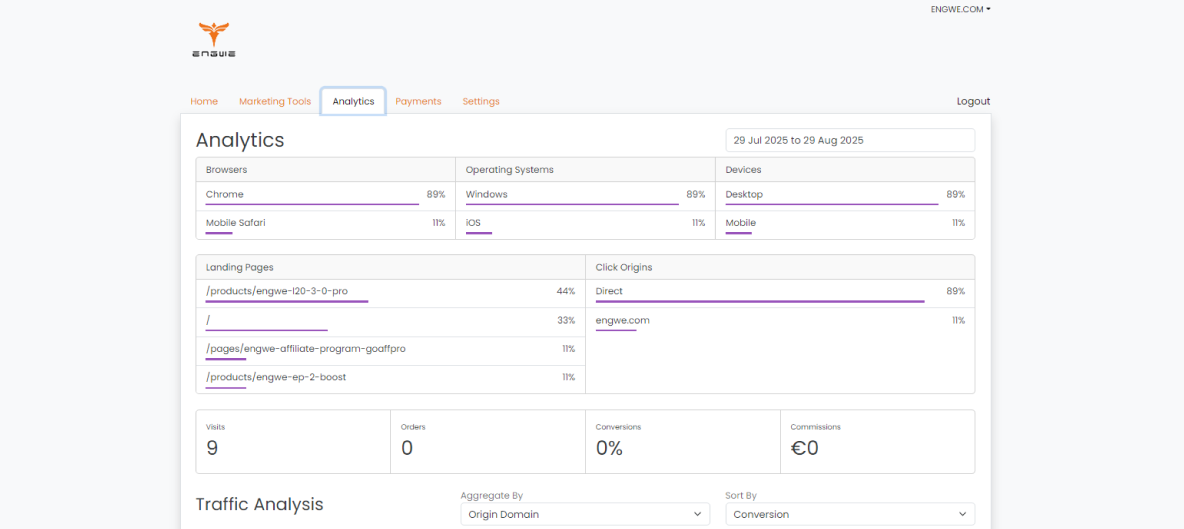Click the Direct click origin row
Screen dimensions: 1184x529
[780, 293]
